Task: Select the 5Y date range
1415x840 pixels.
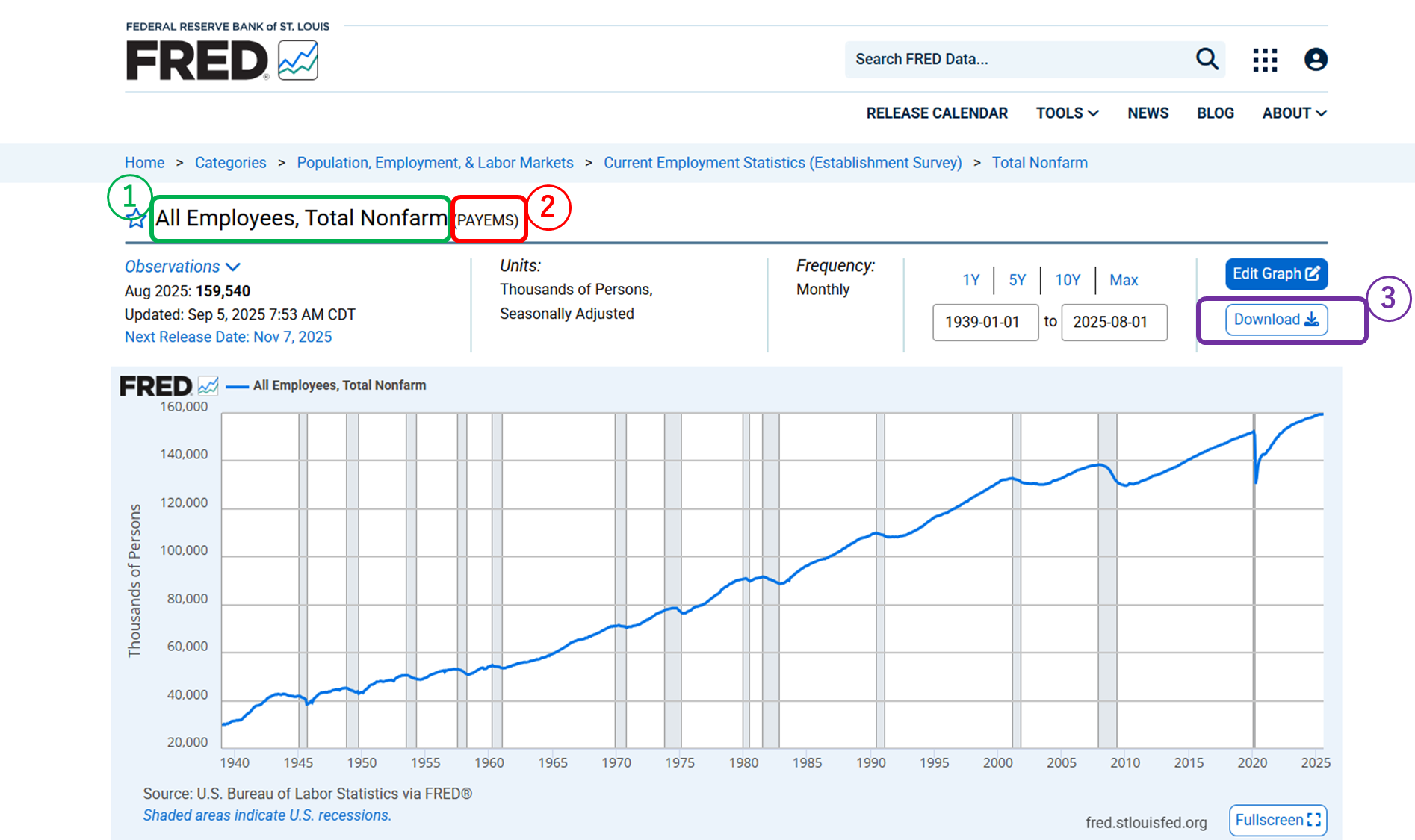Action: point(1017,280)
